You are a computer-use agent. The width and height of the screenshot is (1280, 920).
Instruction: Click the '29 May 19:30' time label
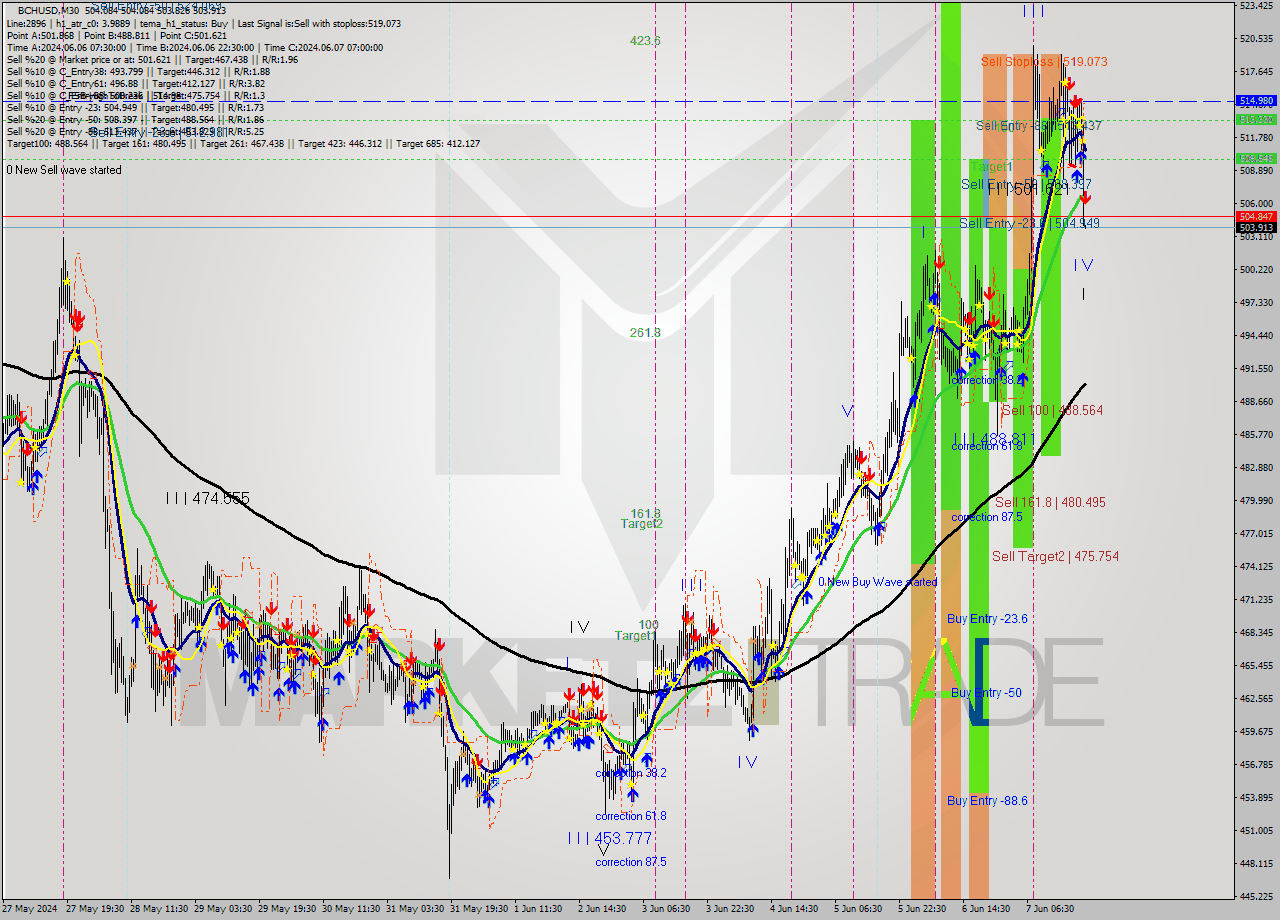[x=288, y=909]
